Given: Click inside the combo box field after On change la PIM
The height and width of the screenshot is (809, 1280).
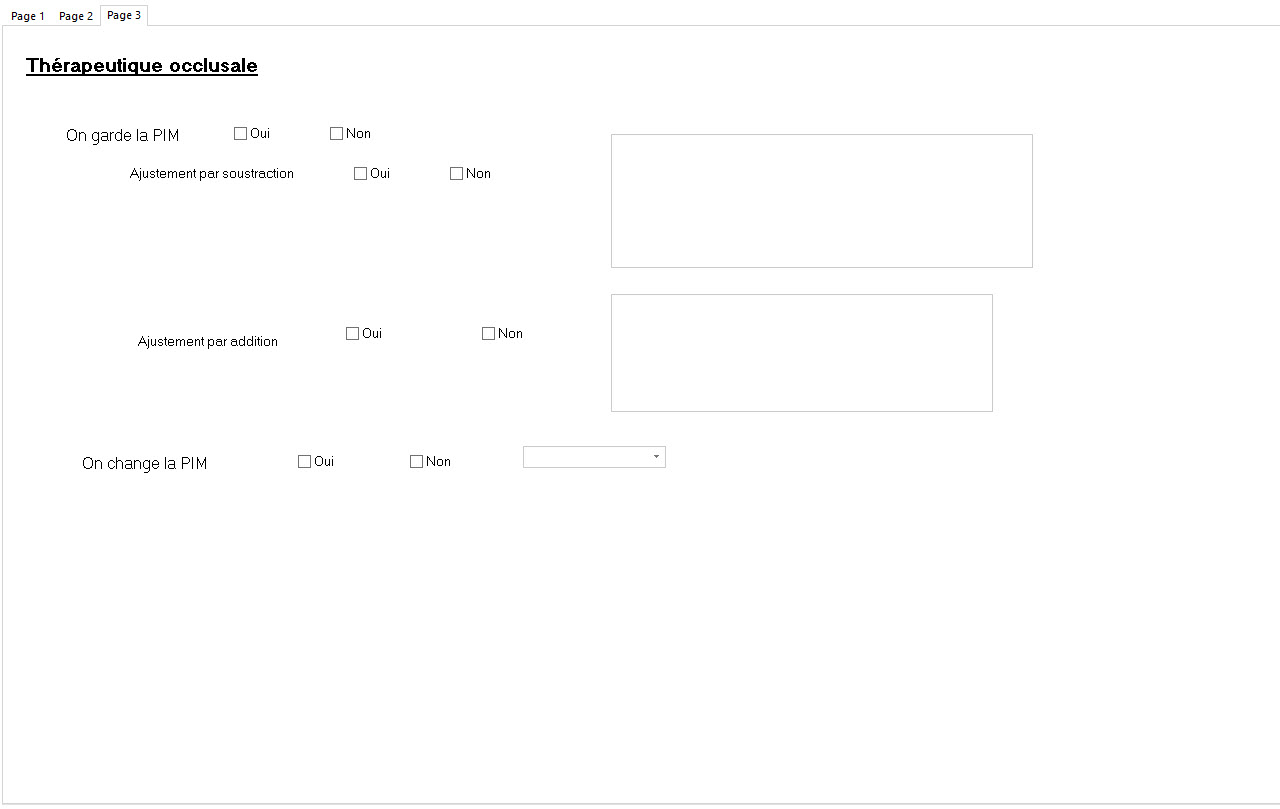Looking at the screenshot, I should [x=585, y=457].
